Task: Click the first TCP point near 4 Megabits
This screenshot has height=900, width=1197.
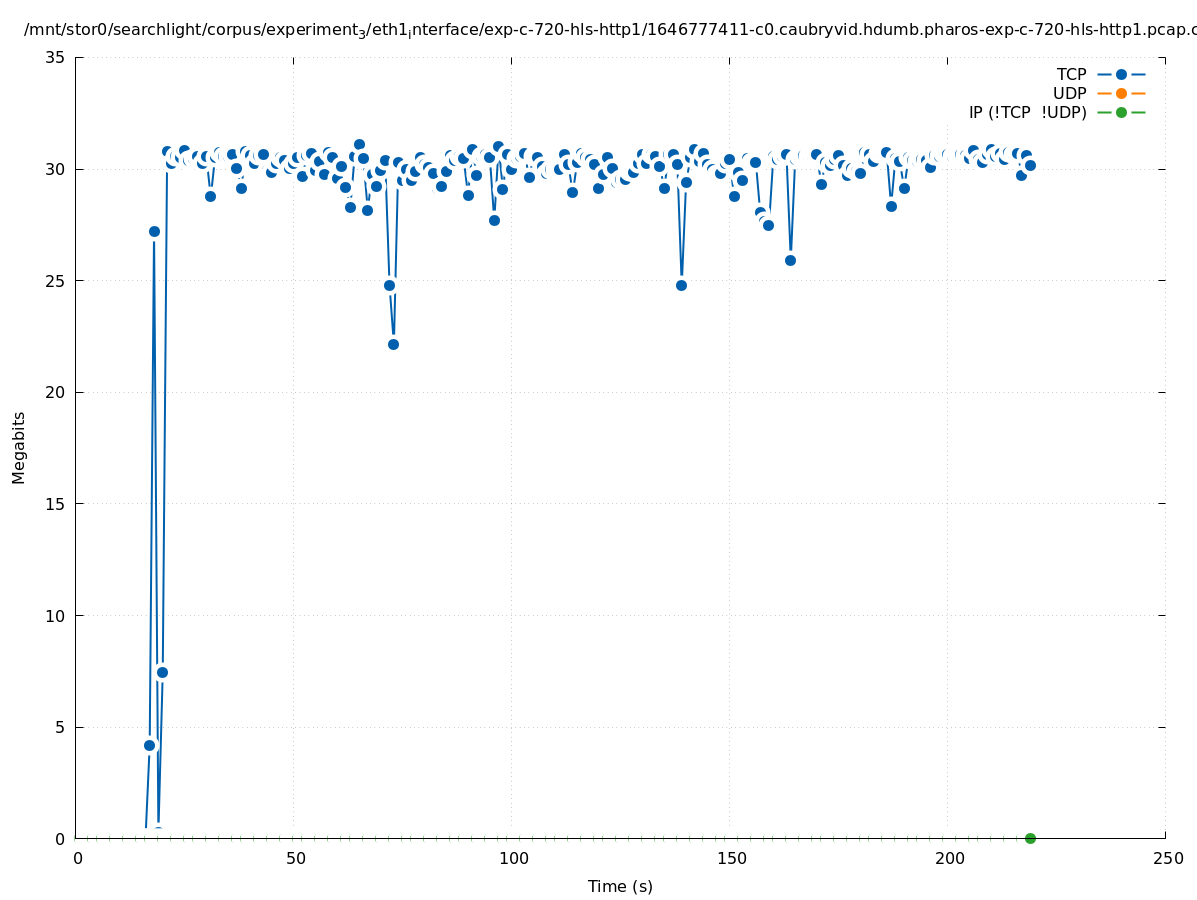Action: click(149, 745)
